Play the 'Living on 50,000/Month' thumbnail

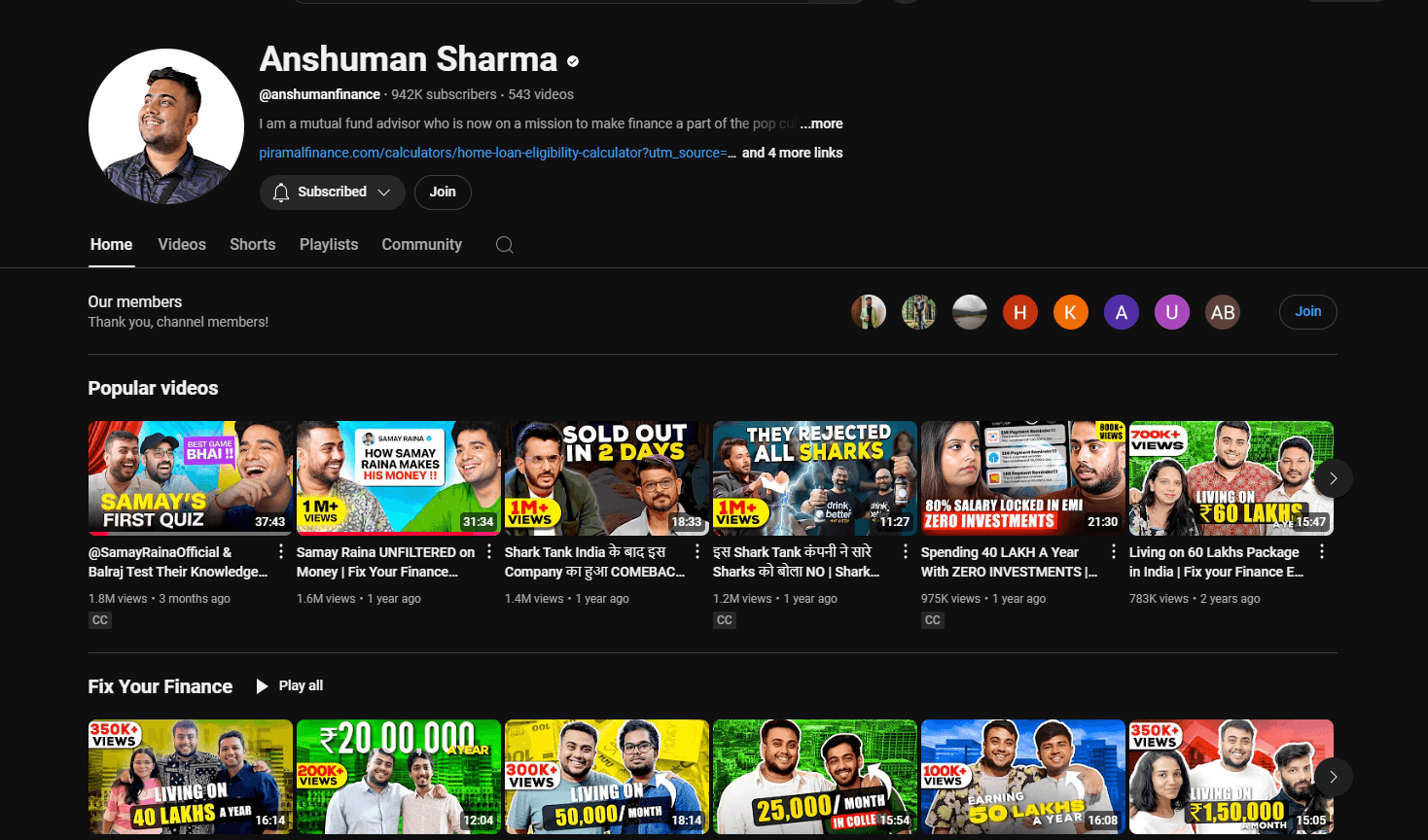607,777
